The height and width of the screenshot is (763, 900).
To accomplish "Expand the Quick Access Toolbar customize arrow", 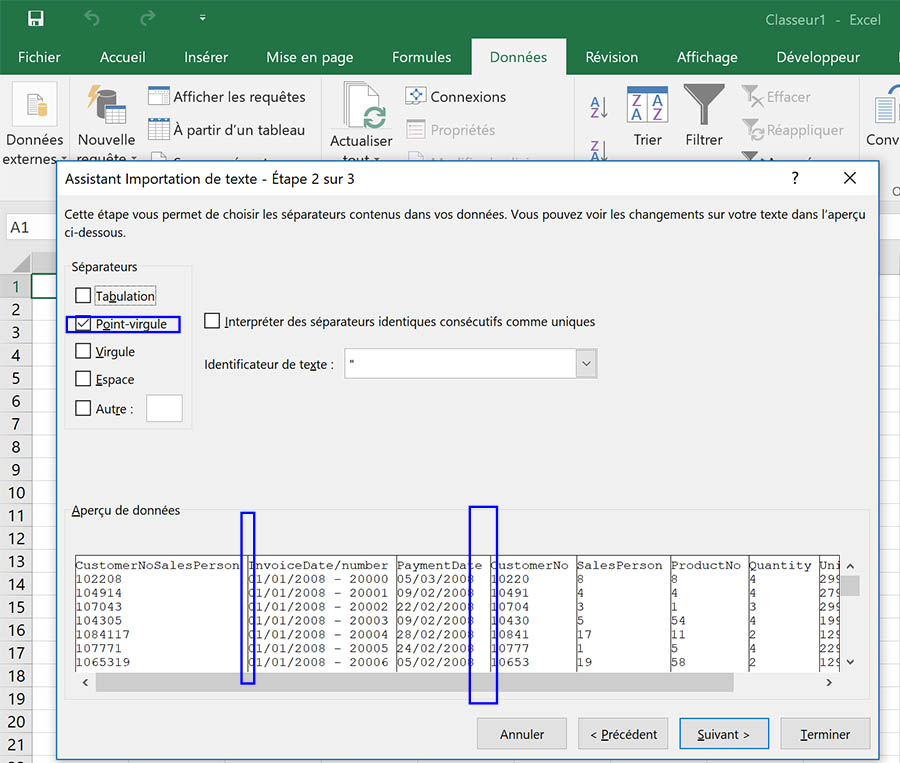I will pos(203,18).
